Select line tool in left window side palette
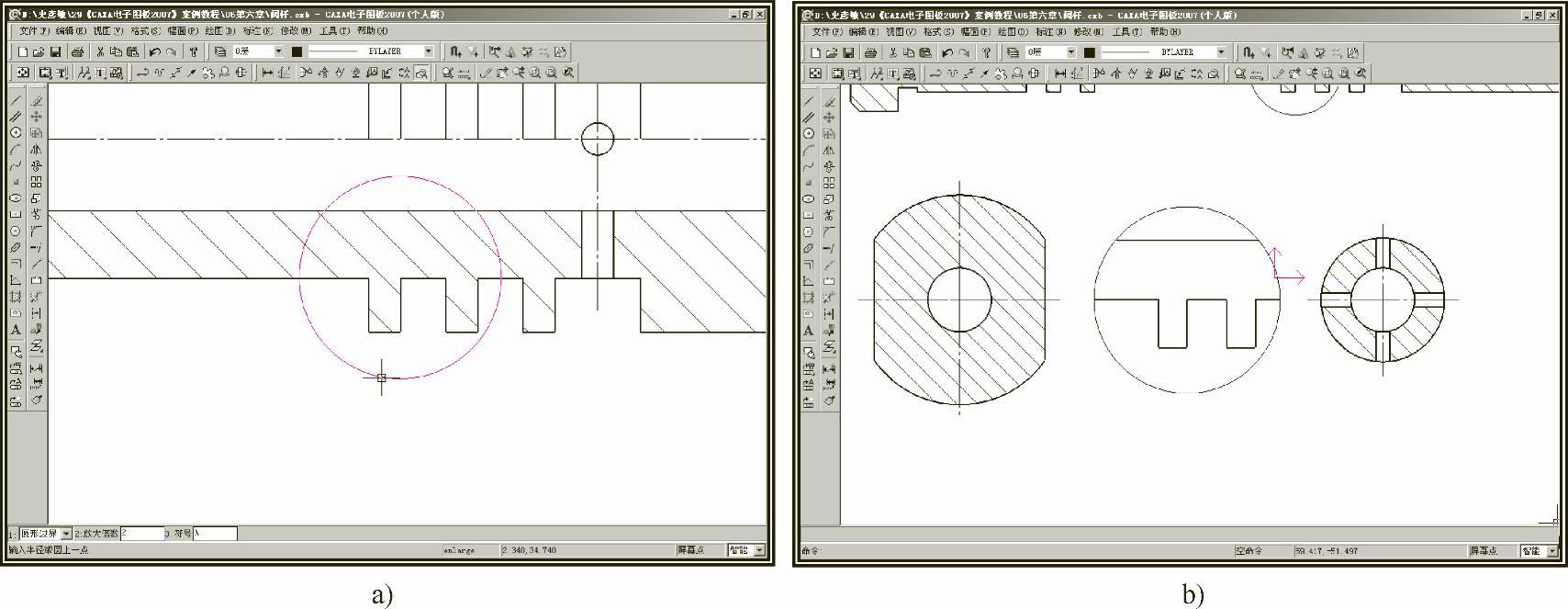Screen dimensions: 1568x609 coord(16,99)
